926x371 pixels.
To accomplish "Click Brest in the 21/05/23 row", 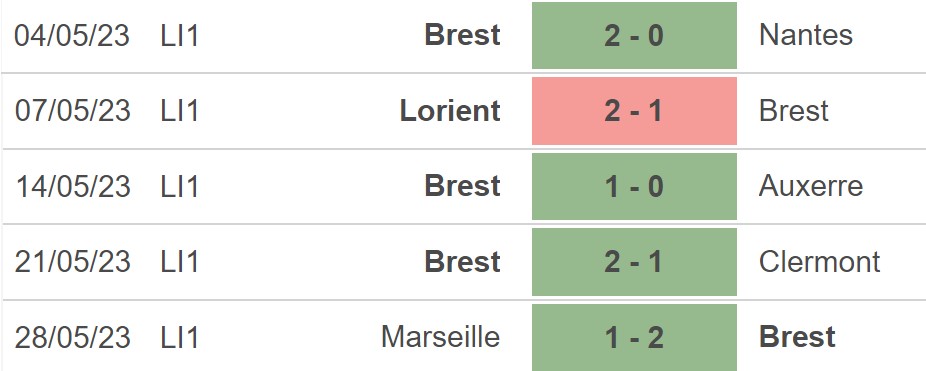I will [x=462, y=262].
